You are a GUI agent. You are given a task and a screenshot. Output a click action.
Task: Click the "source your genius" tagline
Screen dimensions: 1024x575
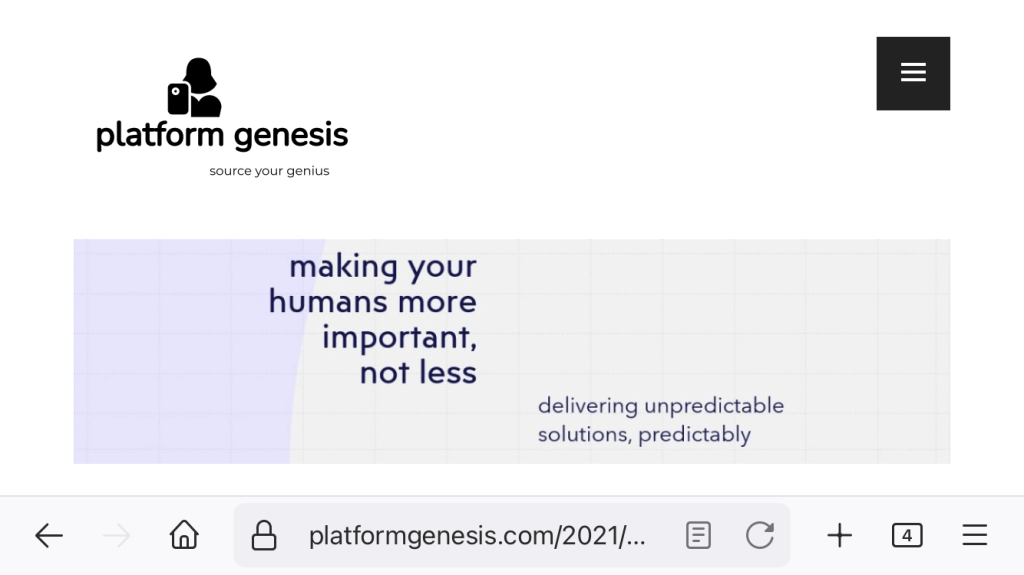coord(269,171)
